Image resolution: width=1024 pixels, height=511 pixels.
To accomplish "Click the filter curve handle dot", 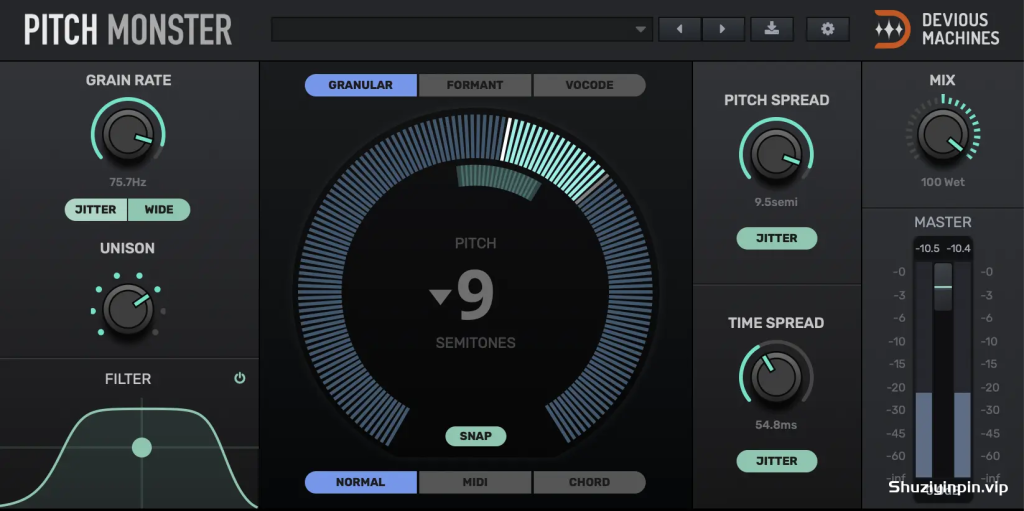I will coord(142,448).
